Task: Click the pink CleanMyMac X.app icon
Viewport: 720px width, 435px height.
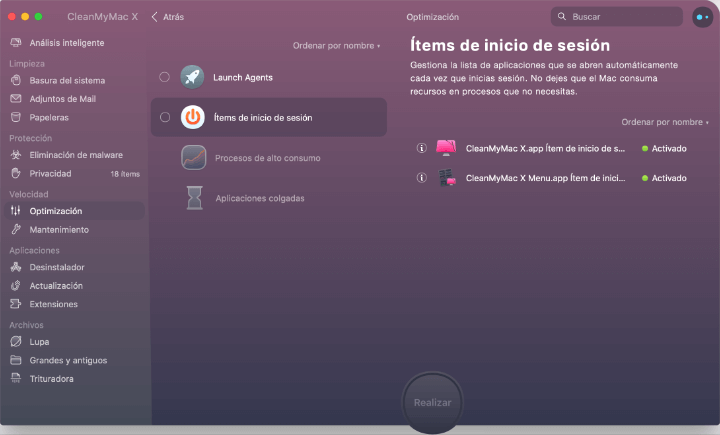Action: coord(446,148)
